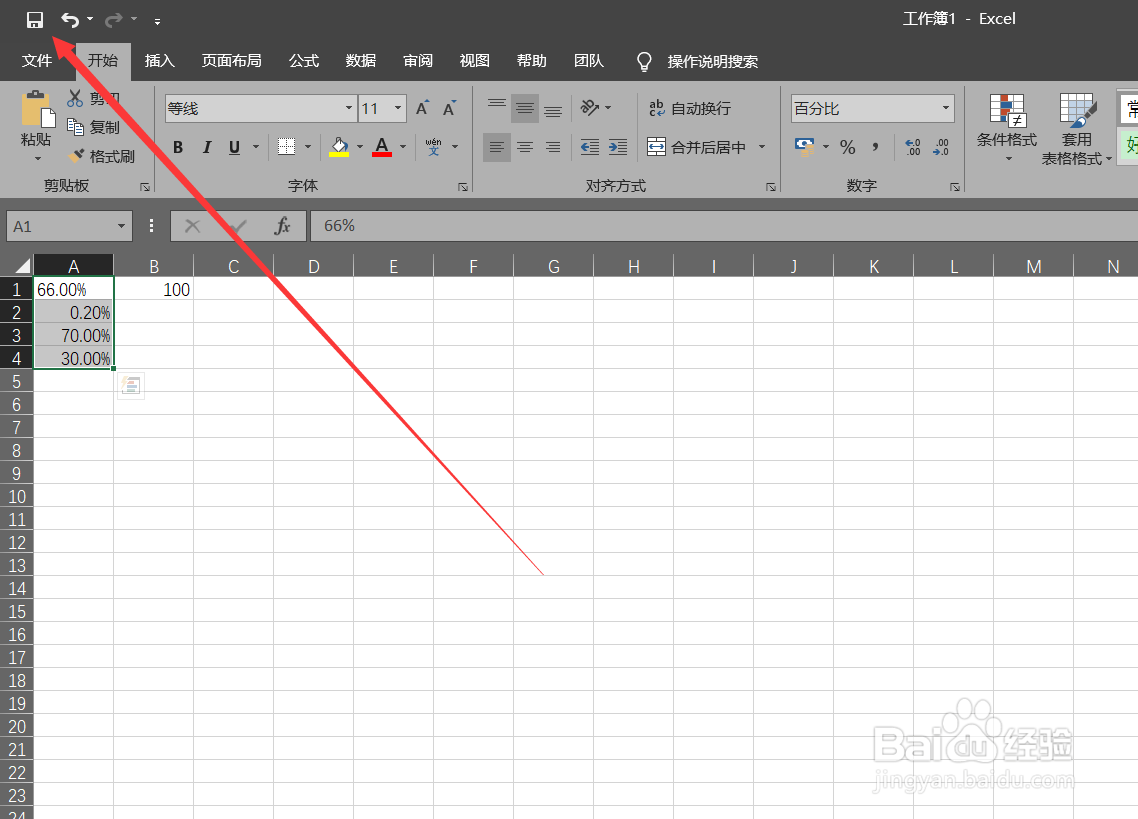Click the Select All corner triangle

tap(22, 265)
